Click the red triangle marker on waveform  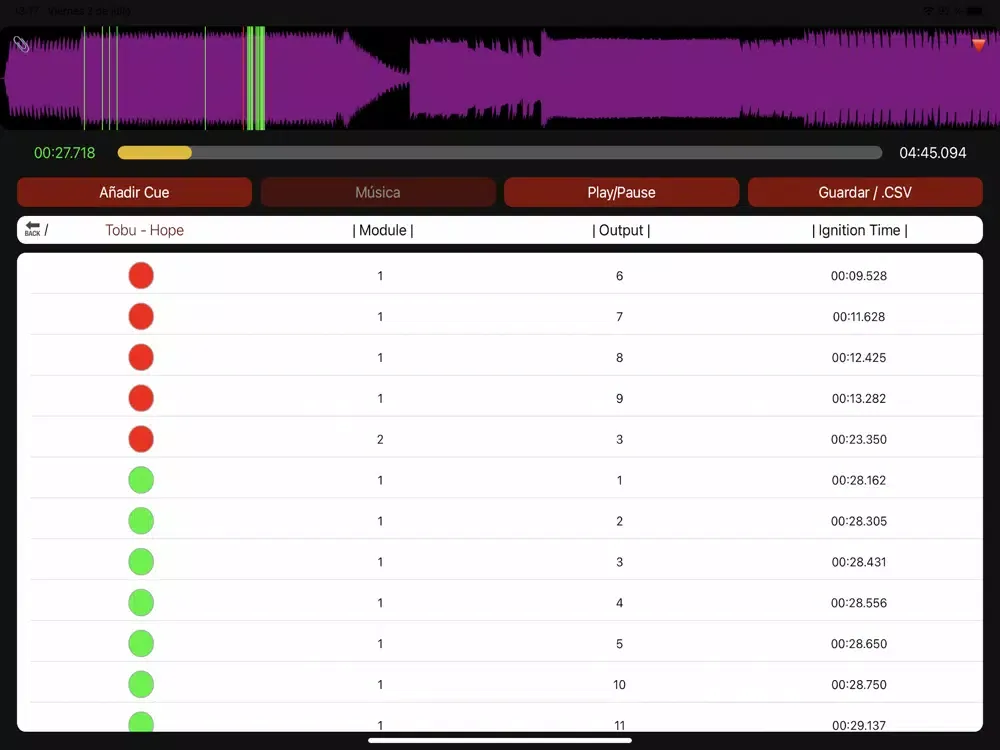[x=978, y=44]
